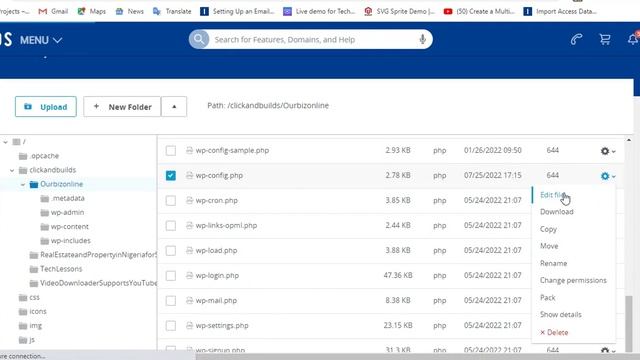Open the RealEstateandPropertyinNigeria folder
The width and height of the screenshot is (640, 360).
(x=93, y=255)
